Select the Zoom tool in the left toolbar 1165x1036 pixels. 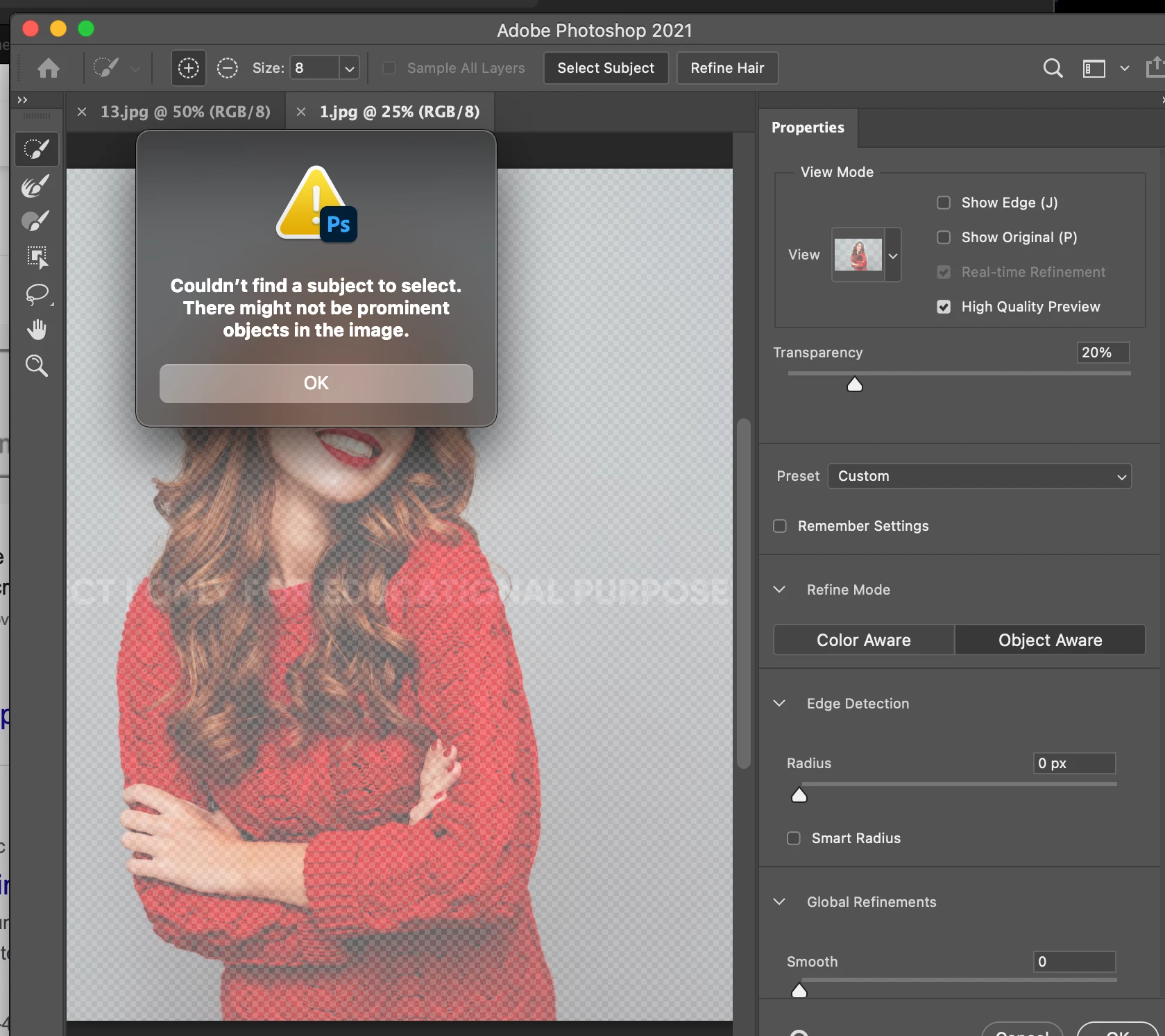click(x=37, y=366)
